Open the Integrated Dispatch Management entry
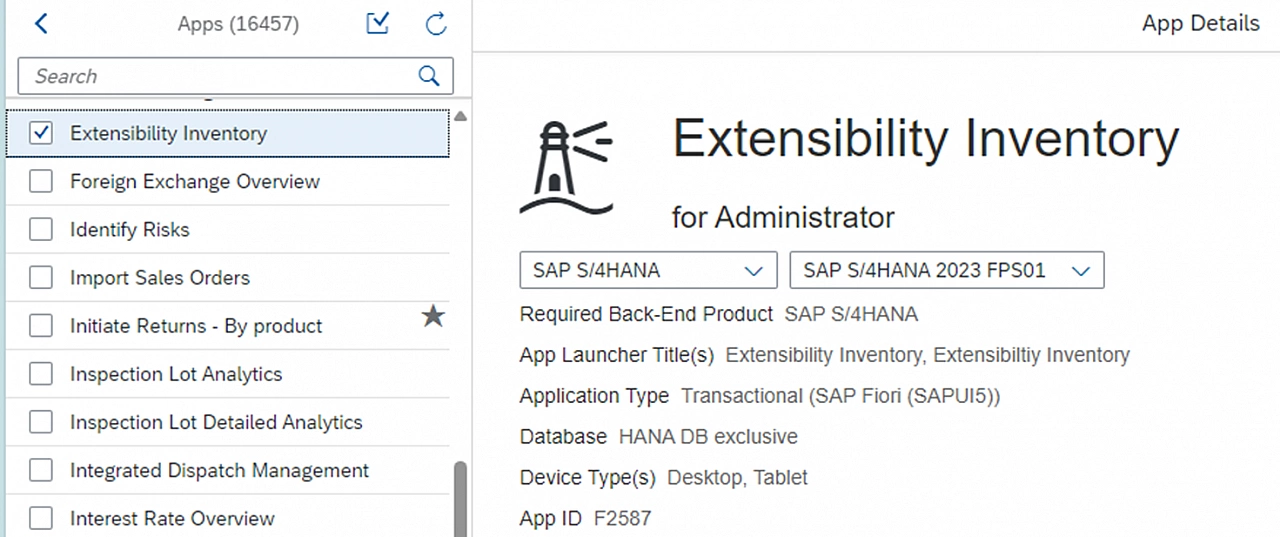1280x537 pixels. click(228, 469)
